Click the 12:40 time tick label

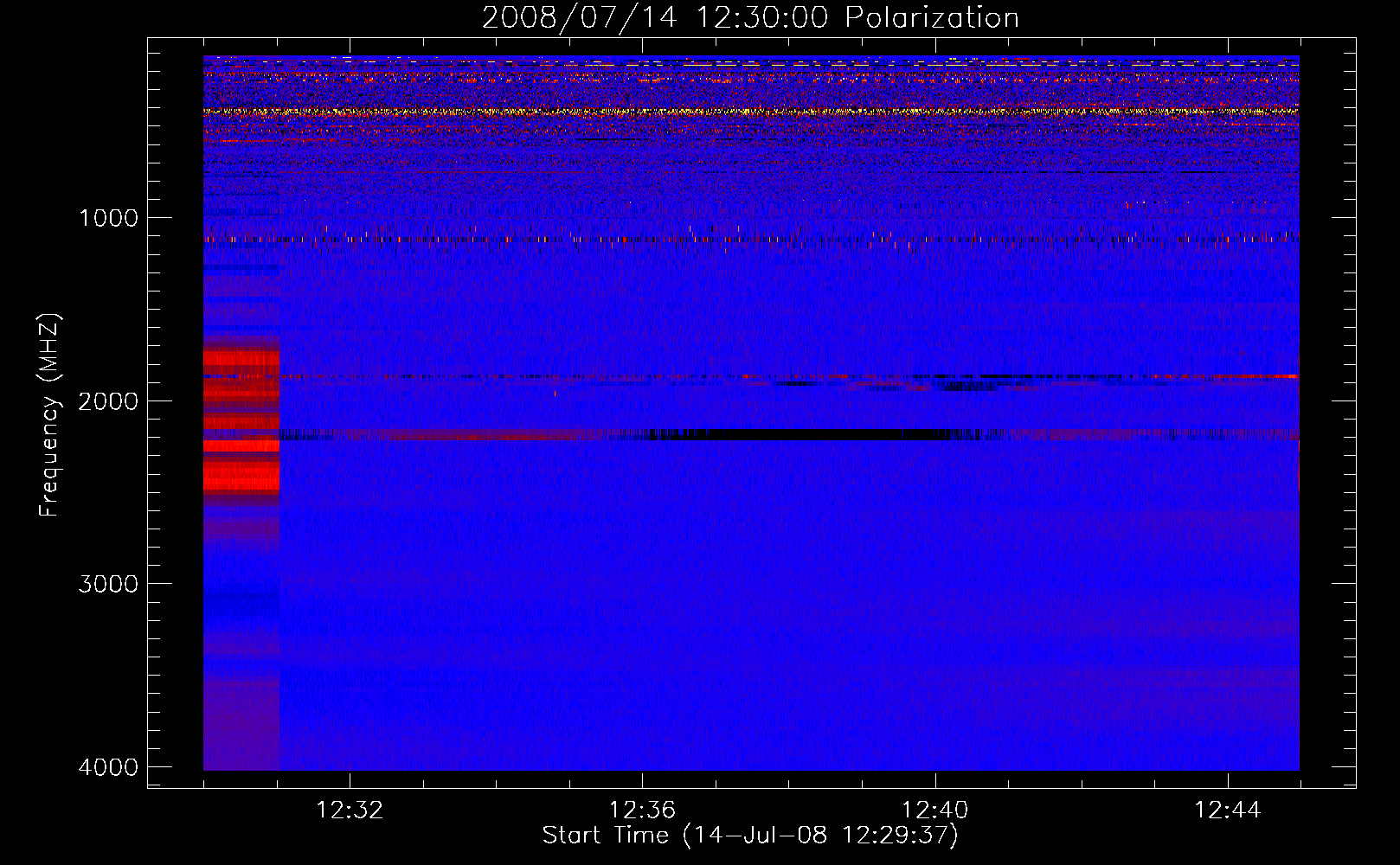coord(934,810)
